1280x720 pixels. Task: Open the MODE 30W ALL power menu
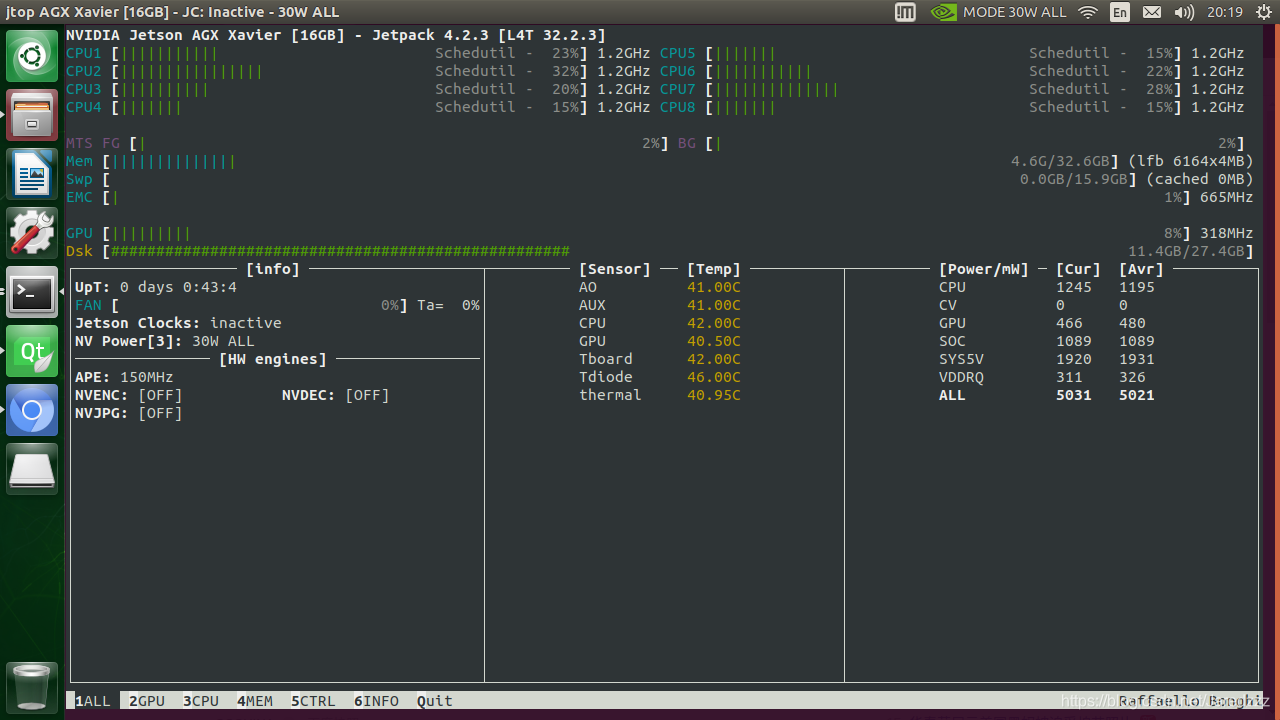click(x=1015, y=12)
